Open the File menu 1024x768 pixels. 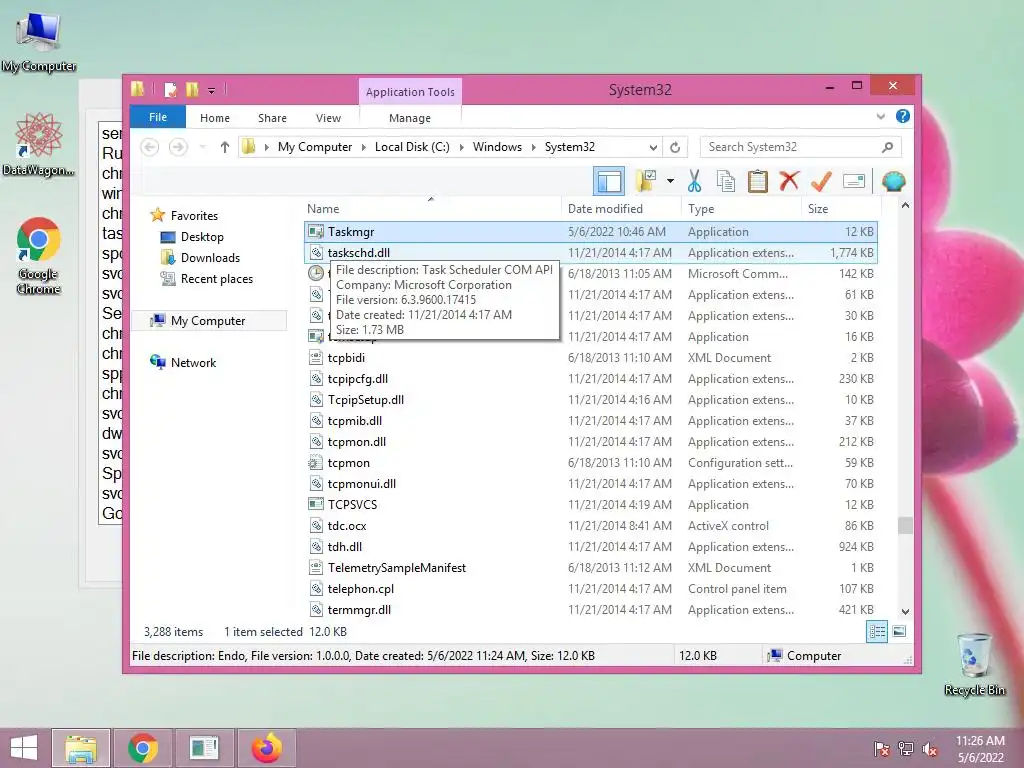[x=158, y=117]
